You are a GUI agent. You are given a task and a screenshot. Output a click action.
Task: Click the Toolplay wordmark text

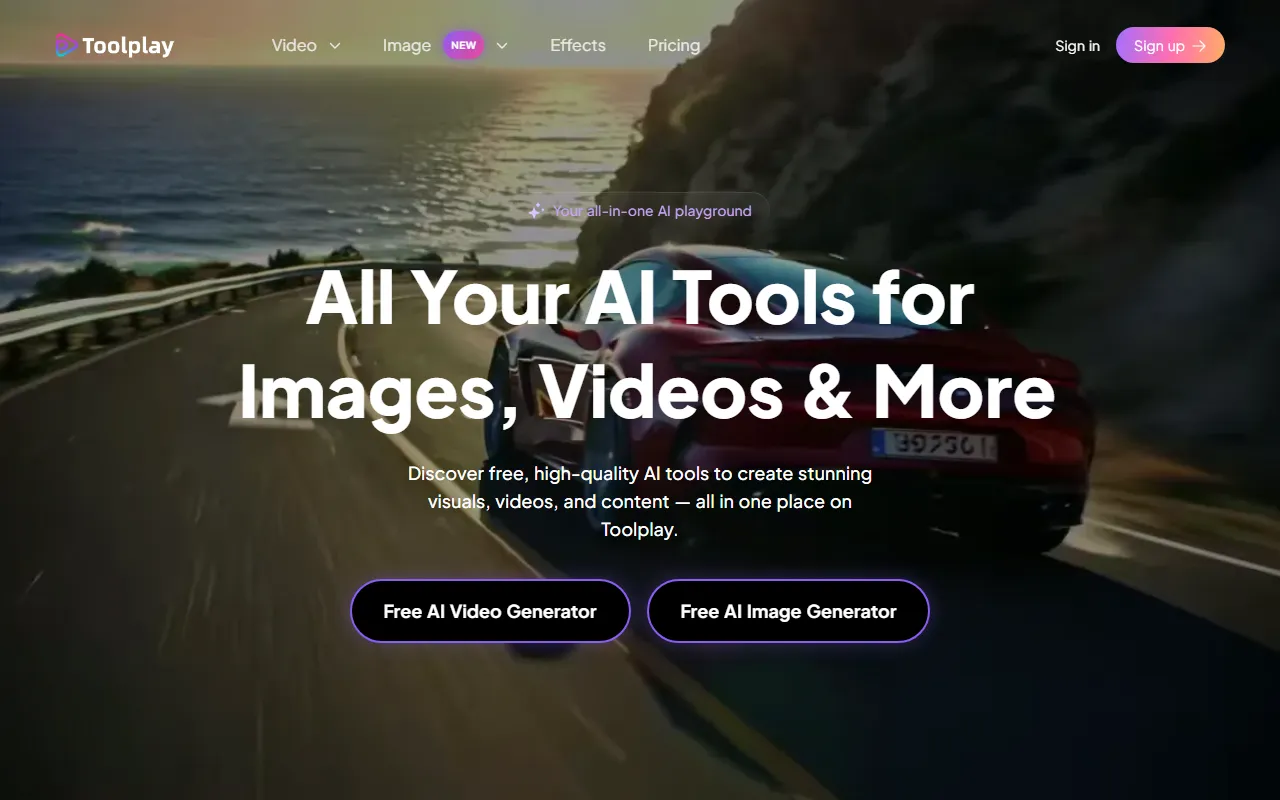(128, 46)
